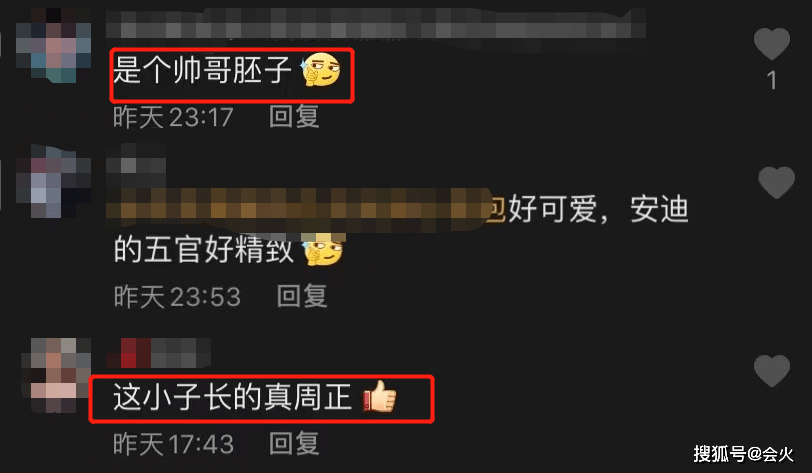This screenshot has width=812, height=473.
Task: Like the 是个帅哥胚子 comment with heart
Action: pos(772,44)
